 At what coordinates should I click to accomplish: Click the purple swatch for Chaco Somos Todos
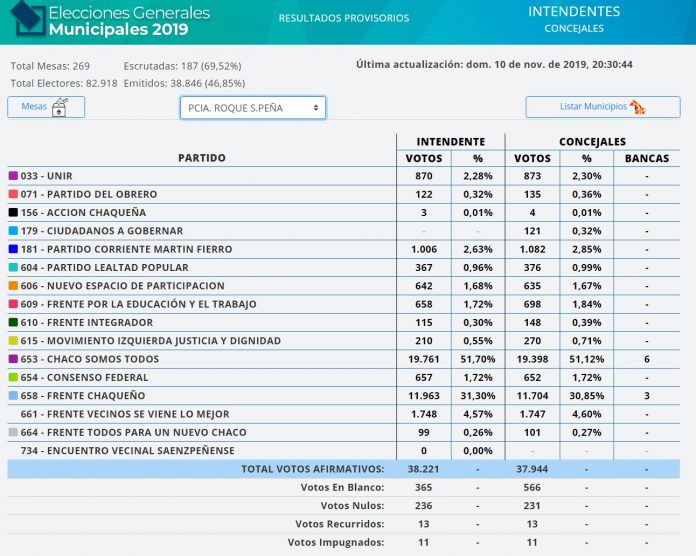click(13, 359)
